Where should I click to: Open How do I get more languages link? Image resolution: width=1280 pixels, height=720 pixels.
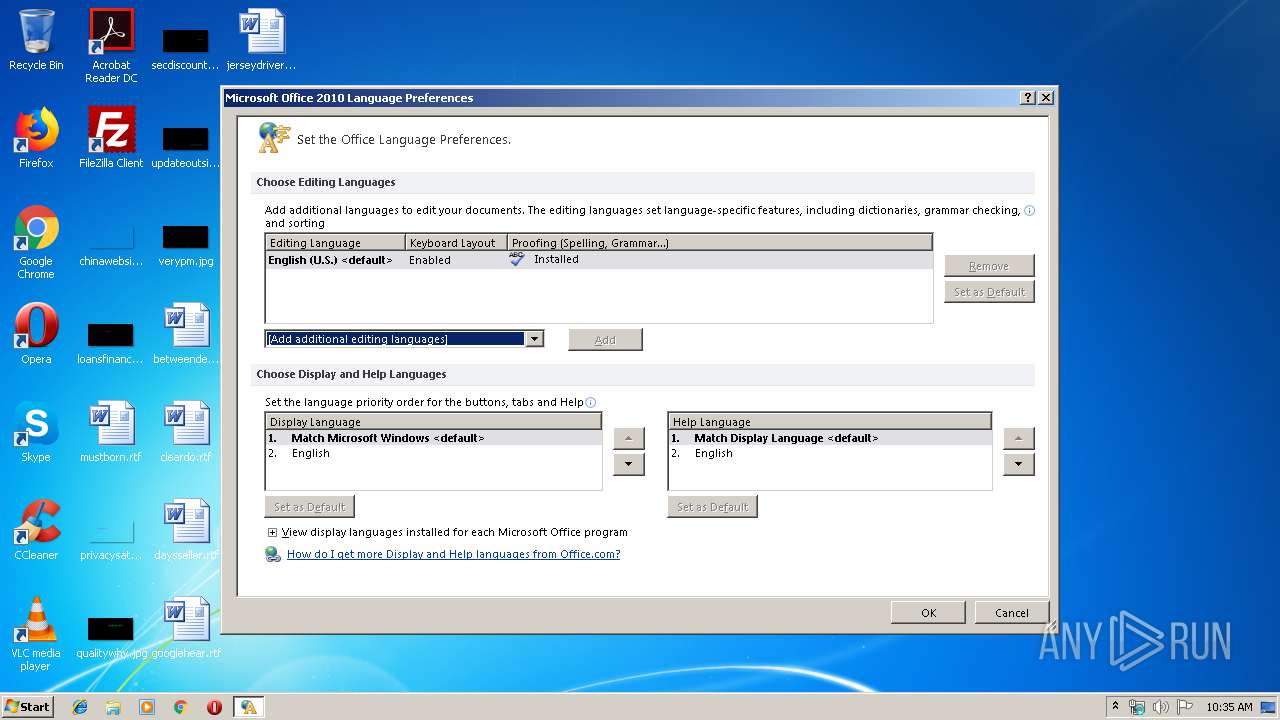pyautogui.click(x=453, y=554)
